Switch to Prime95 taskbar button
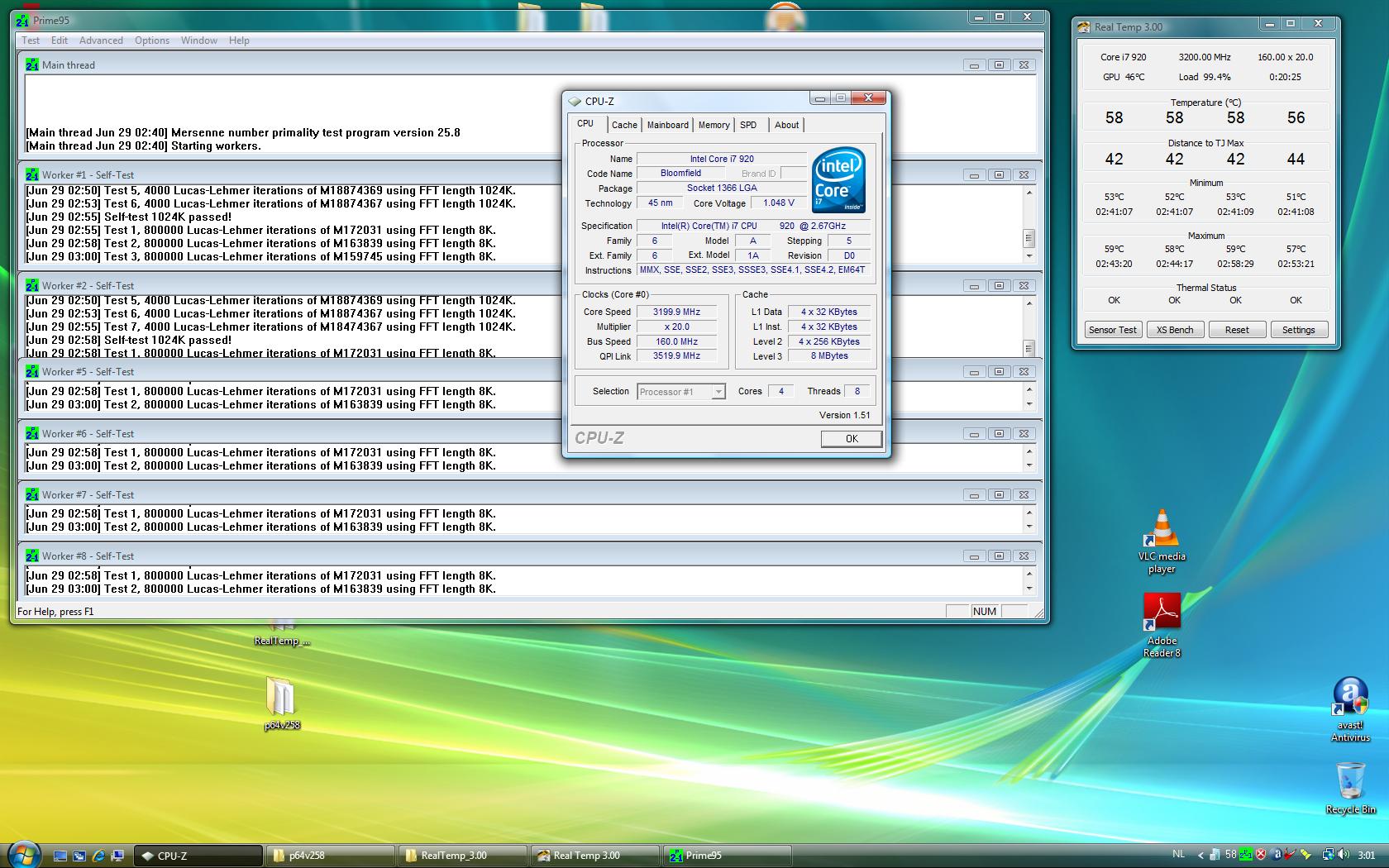This screenshot has width=1389, height=868. pos(728,856)
